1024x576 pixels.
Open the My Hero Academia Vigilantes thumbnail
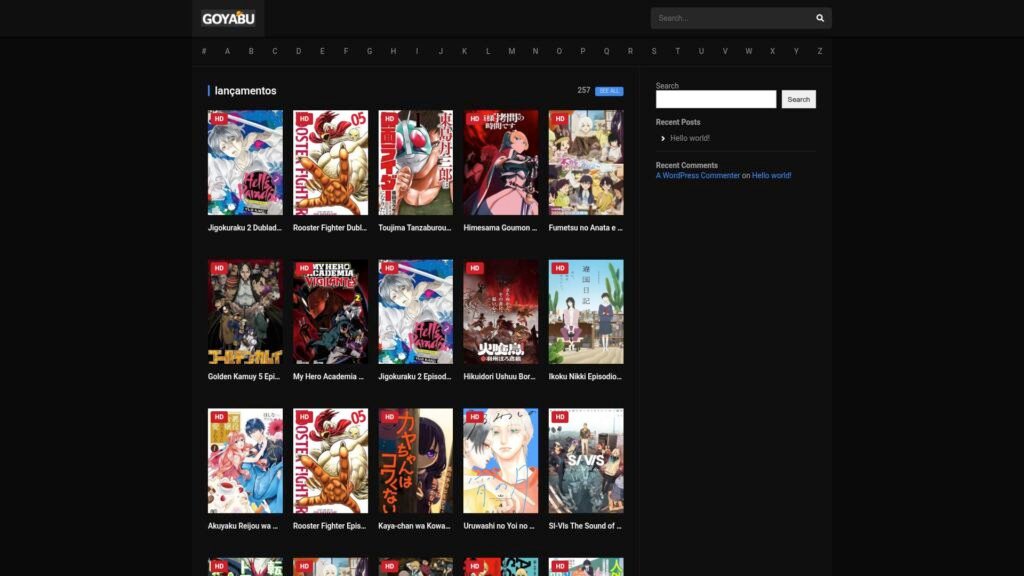click(x=330, y=312)
